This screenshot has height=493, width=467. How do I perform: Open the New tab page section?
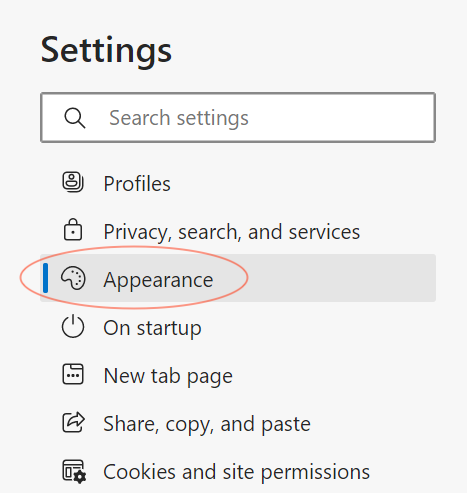click(238, 375)
